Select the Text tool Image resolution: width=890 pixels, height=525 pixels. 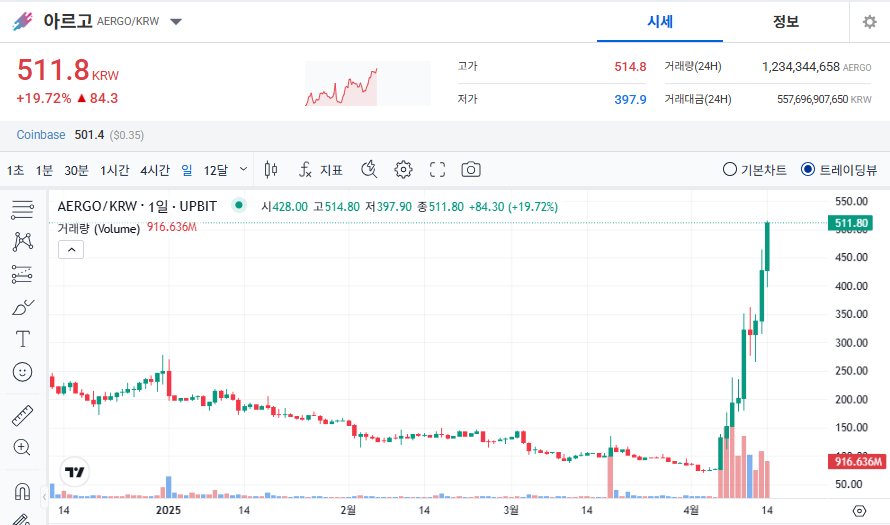(x=22, y=339)
